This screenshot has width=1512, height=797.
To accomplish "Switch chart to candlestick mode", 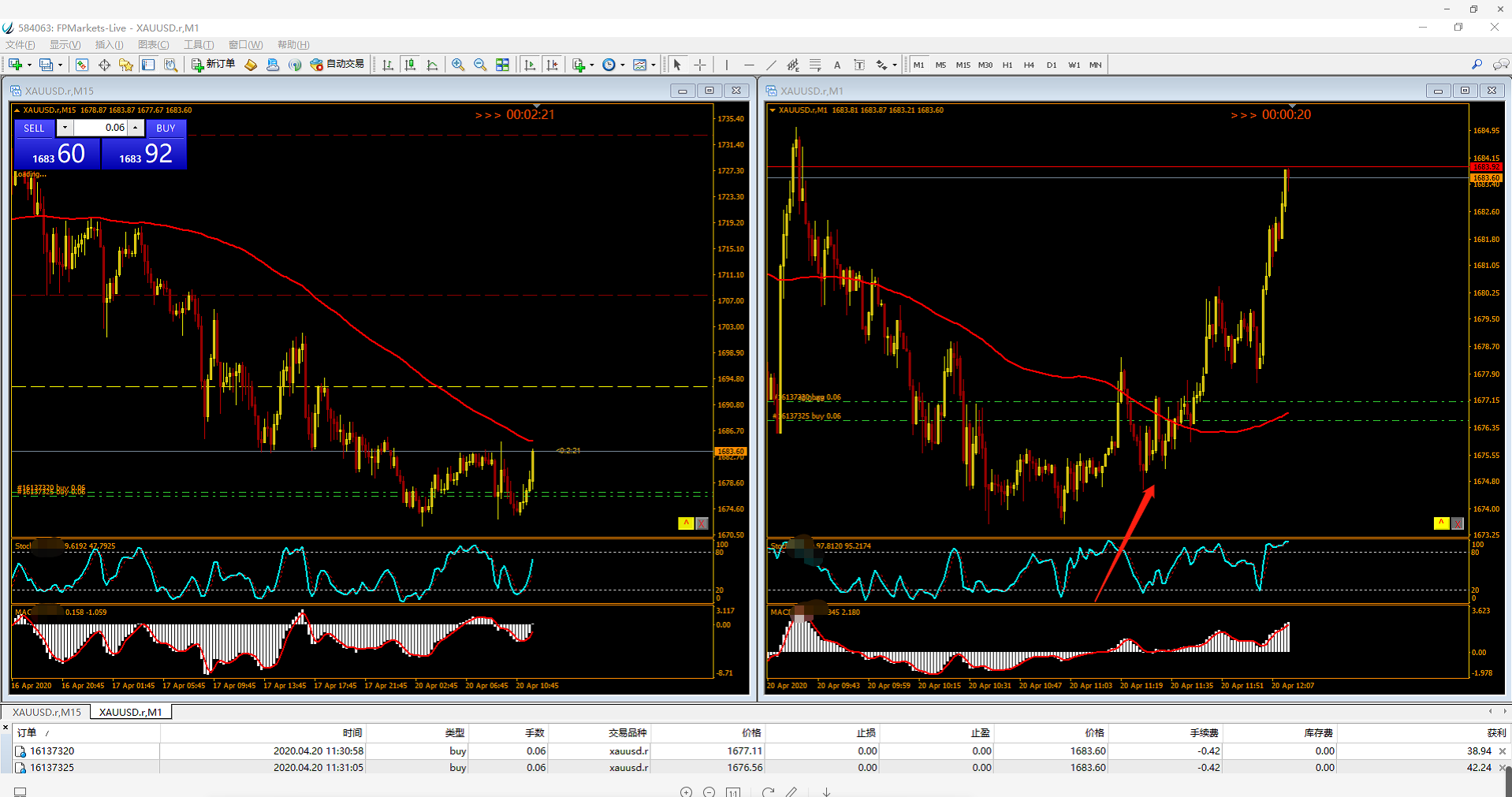I will coord(410,65).
